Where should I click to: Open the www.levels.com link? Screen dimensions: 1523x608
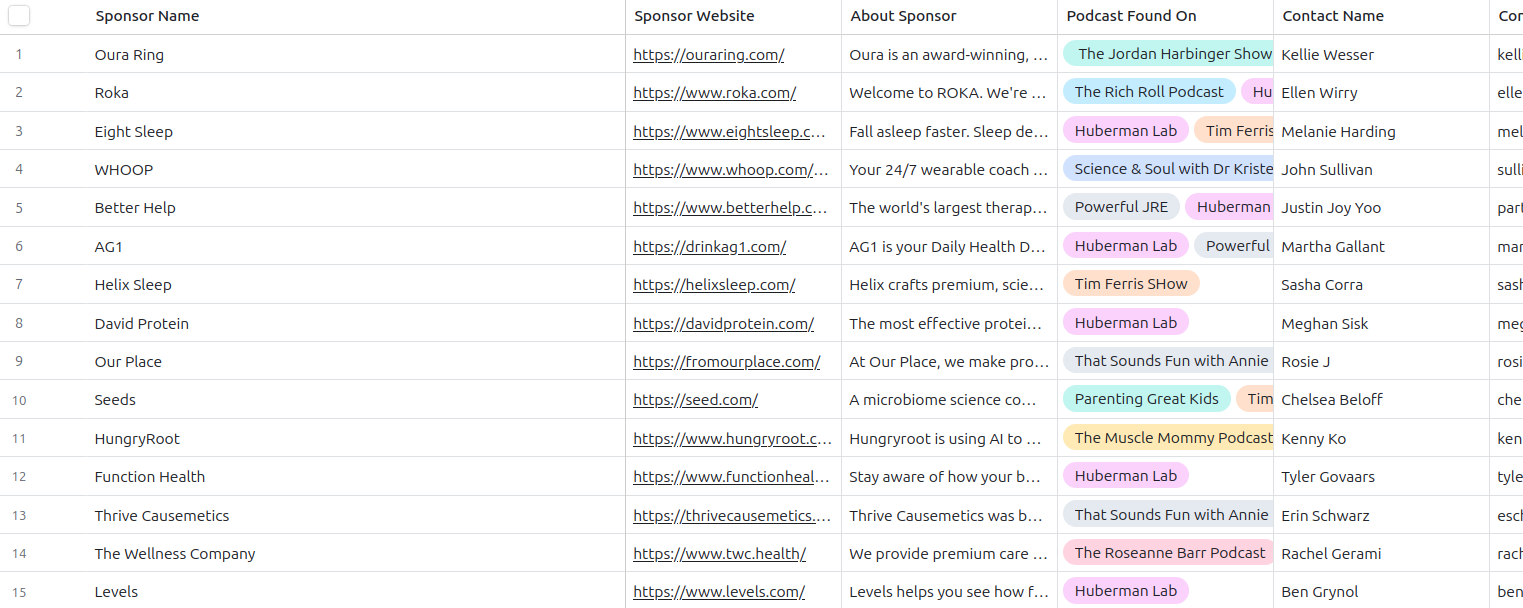click(x=719, y=591)
